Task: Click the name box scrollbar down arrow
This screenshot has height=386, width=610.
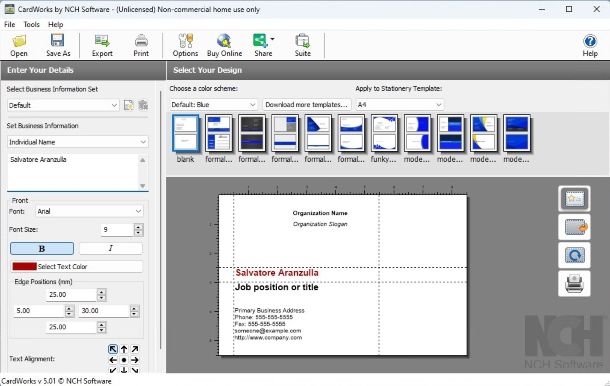Action: point(143,186)
